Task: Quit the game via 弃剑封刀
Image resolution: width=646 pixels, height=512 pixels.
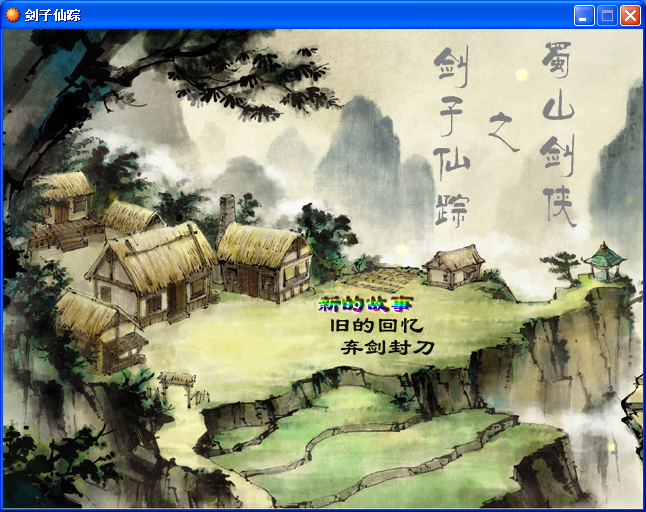Action: [388, 348]
